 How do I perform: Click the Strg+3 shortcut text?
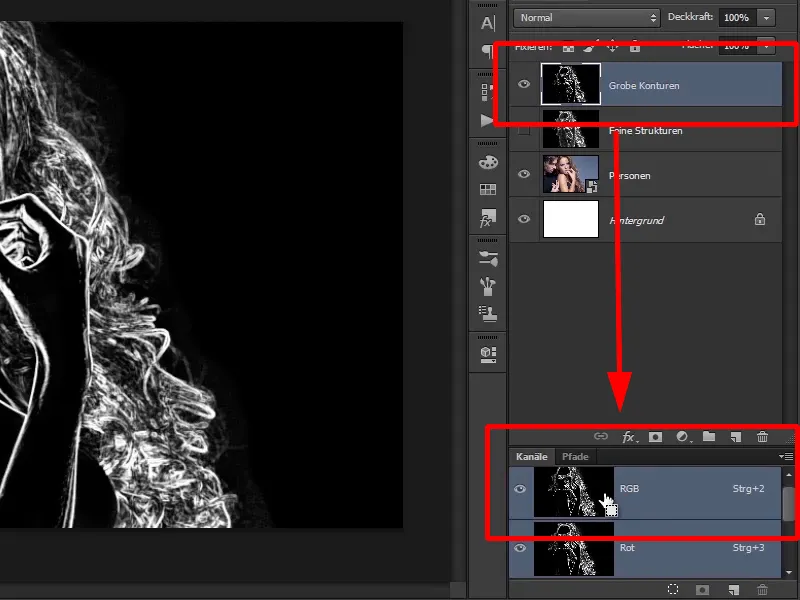748,548
